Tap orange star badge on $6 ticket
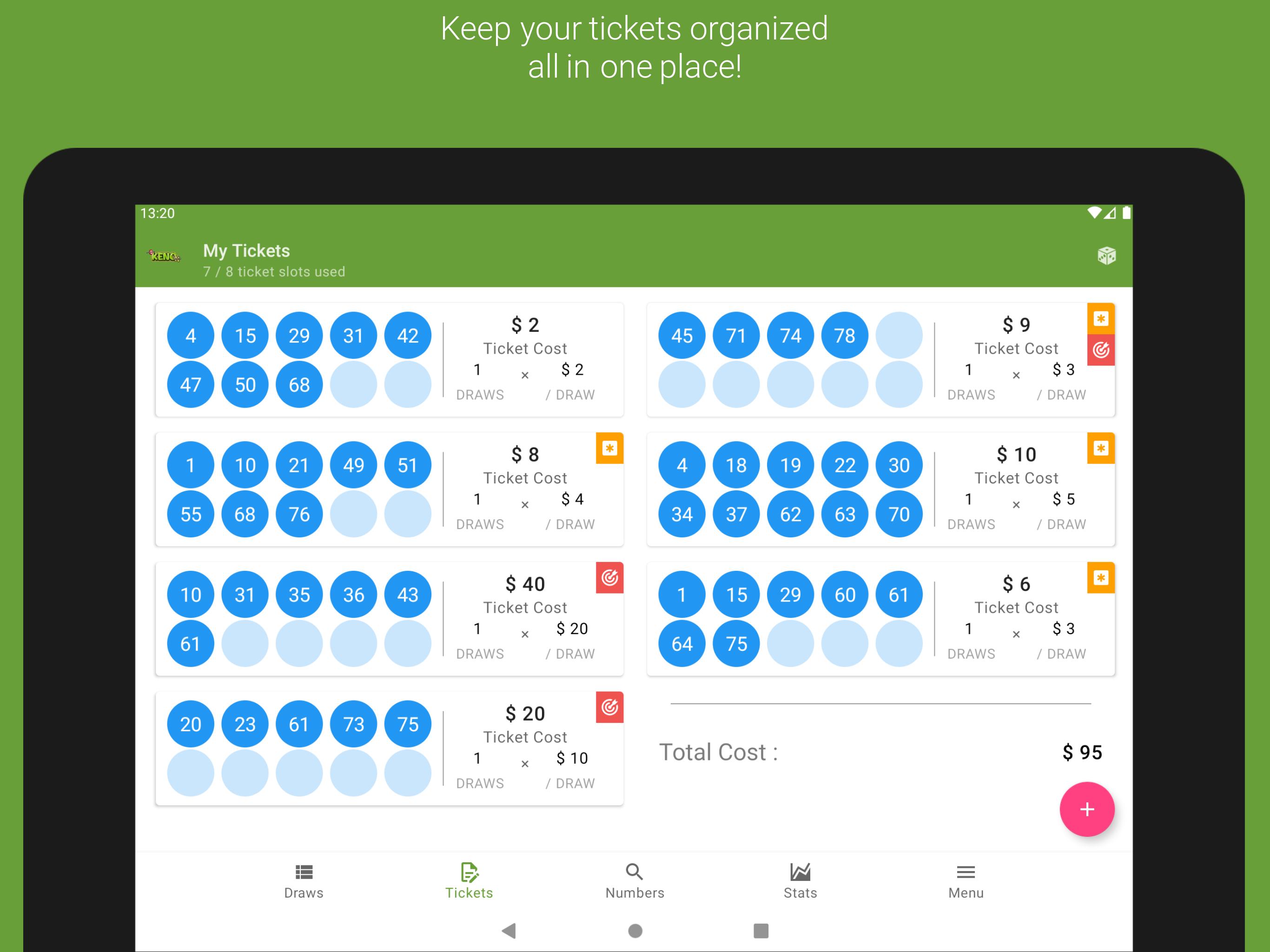This screenshot has width=1270, height=952. pos(1100,578)
